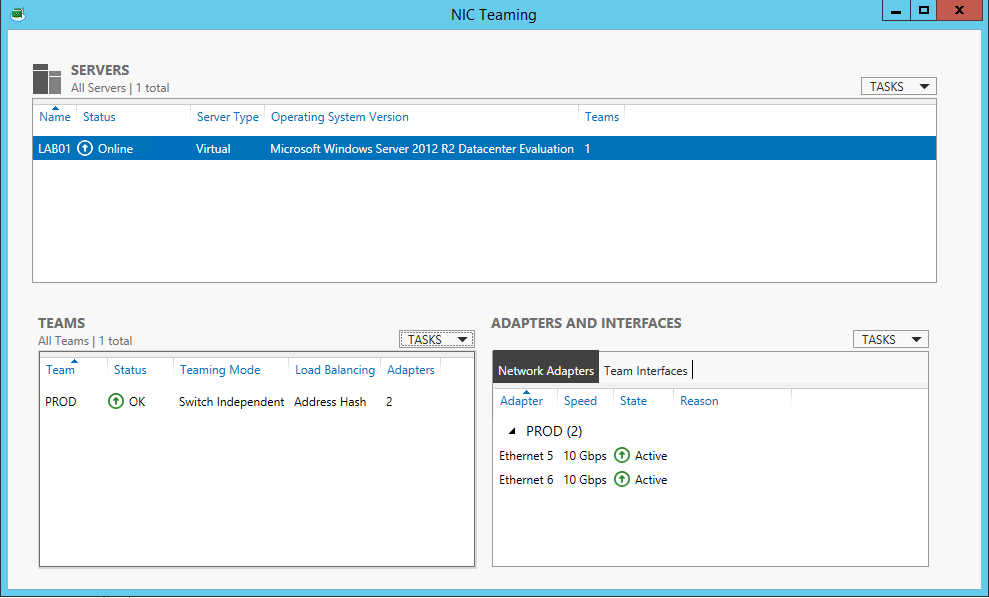The width and height of the screenshot is (989, 598).
Task: Sort teams by Load Balancing column
Action: coord(334,370)
